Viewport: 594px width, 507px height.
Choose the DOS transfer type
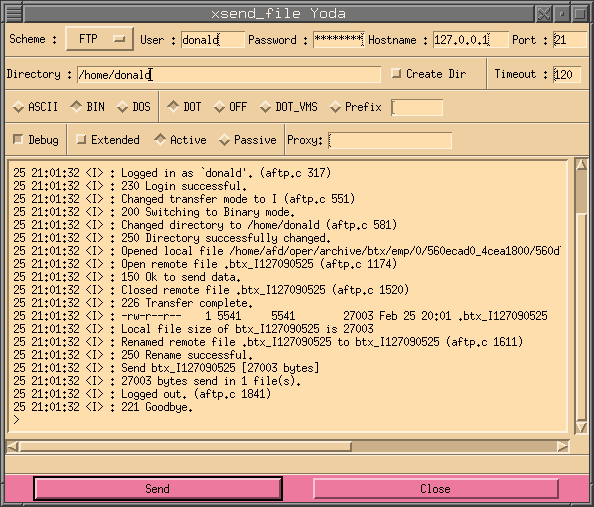tap(134, 107)
